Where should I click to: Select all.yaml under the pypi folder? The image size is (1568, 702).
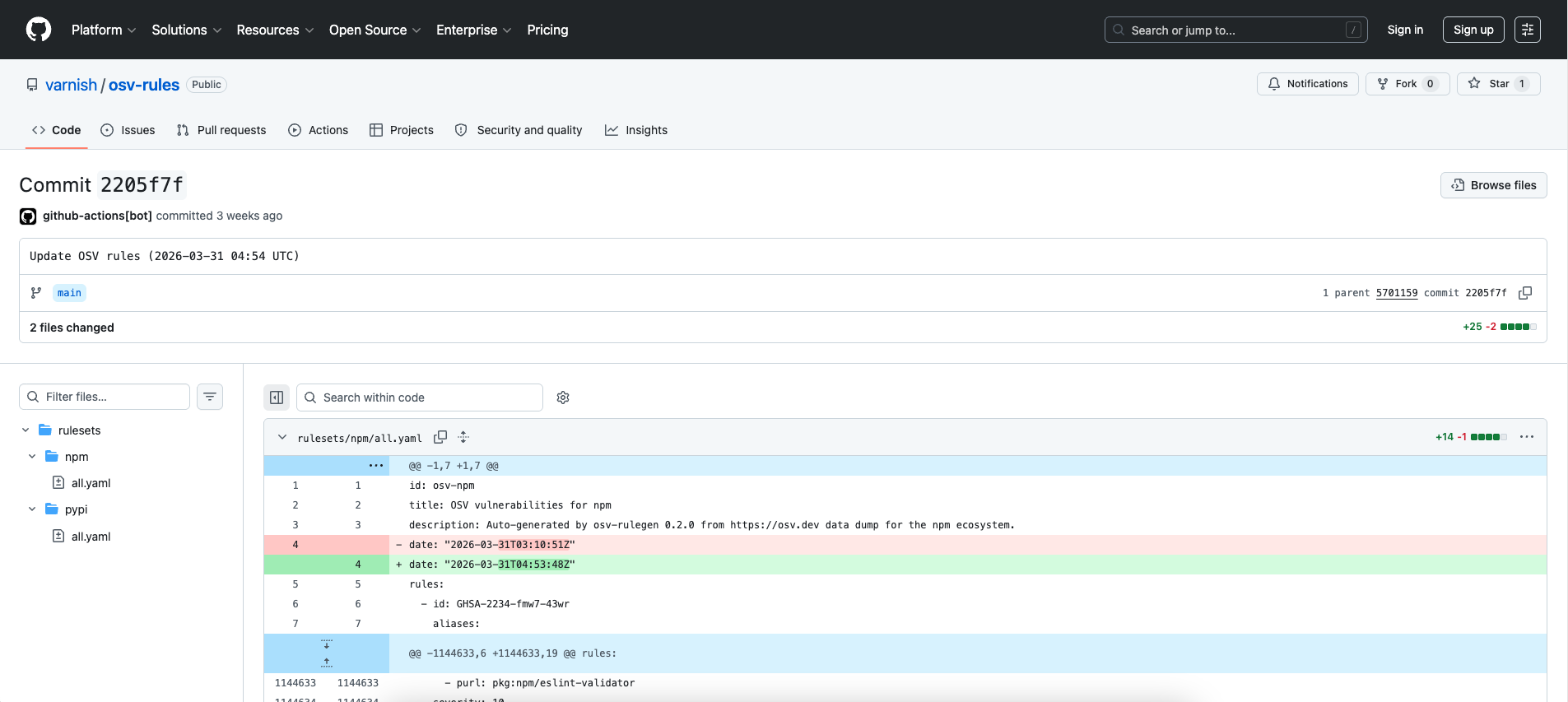coord(91,537)
